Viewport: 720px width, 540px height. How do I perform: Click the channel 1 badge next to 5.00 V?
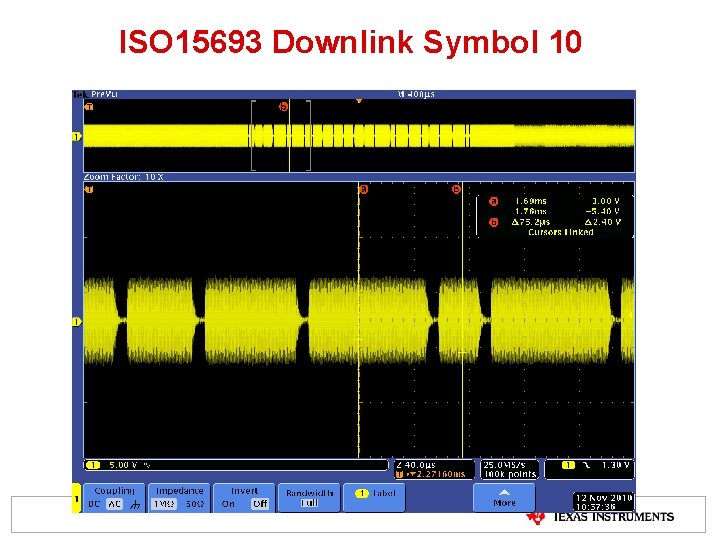93,465
